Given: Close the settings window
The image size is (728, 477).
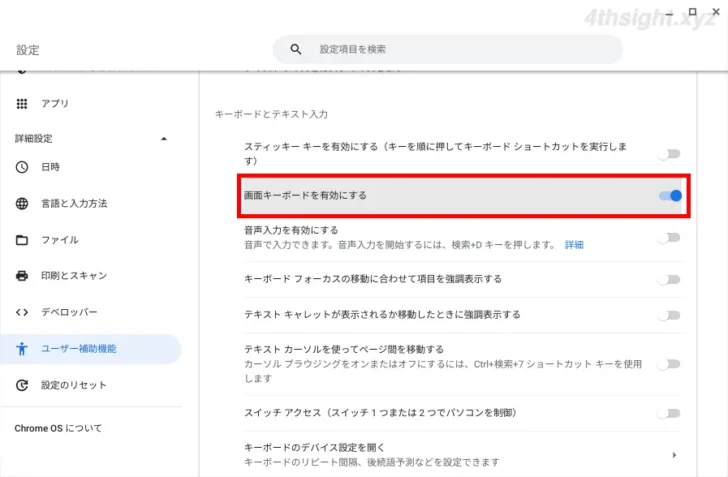Looking at the screenshot, I should pos(716,12).
